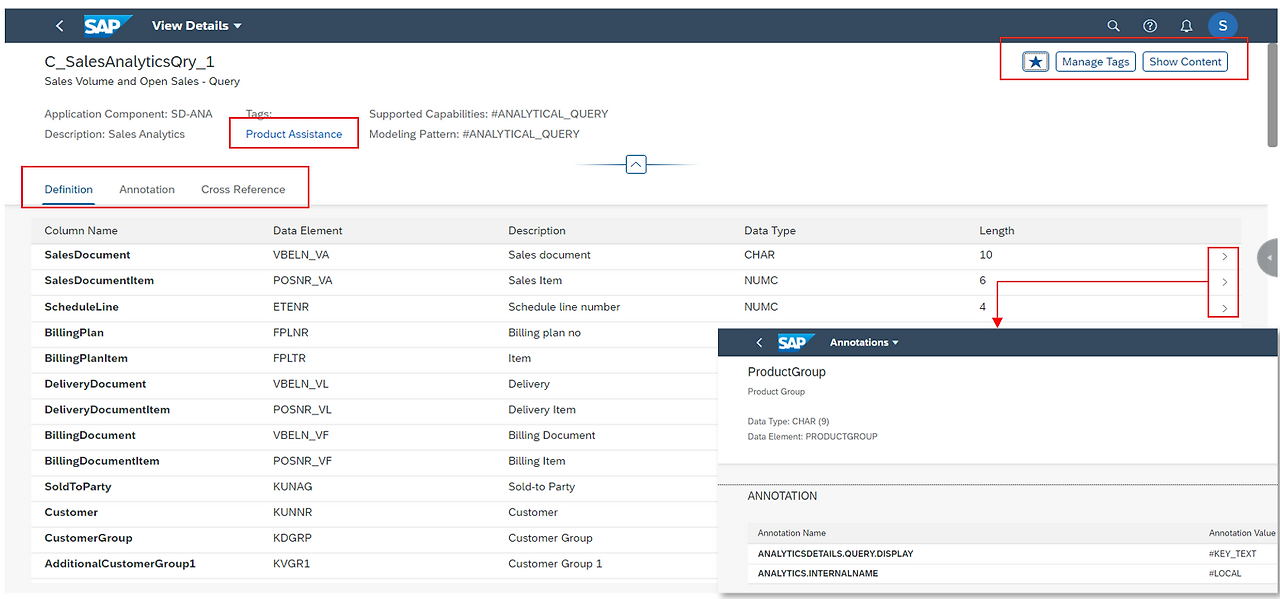Image resolution: width=1280 pixels, height=599 pixels.
Task: Collapse the header with the chevron-up button
Action: [x=636, y=165]
